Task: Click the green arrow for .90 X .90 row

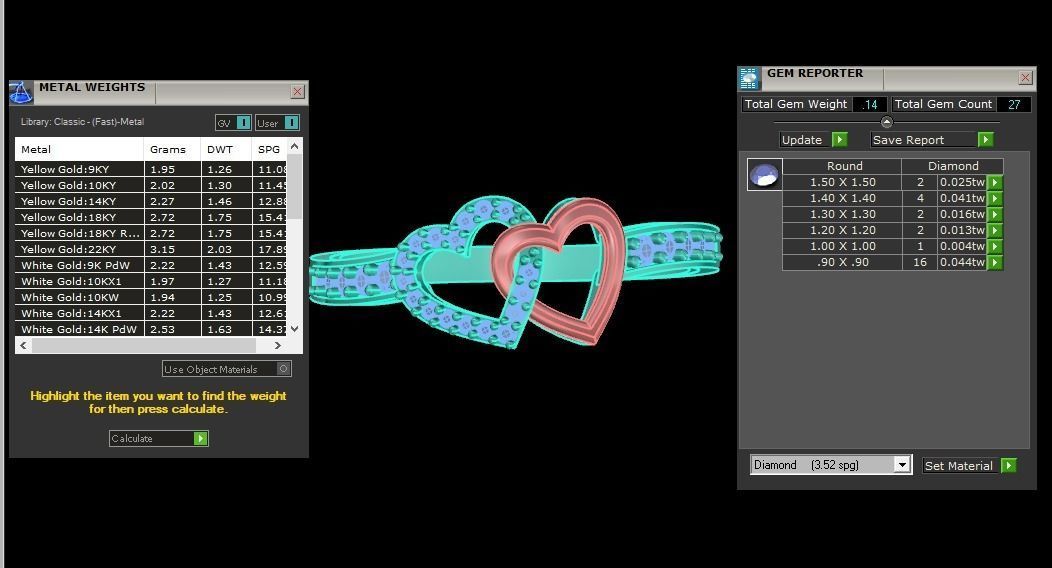Action: click(x=996, y=262)
